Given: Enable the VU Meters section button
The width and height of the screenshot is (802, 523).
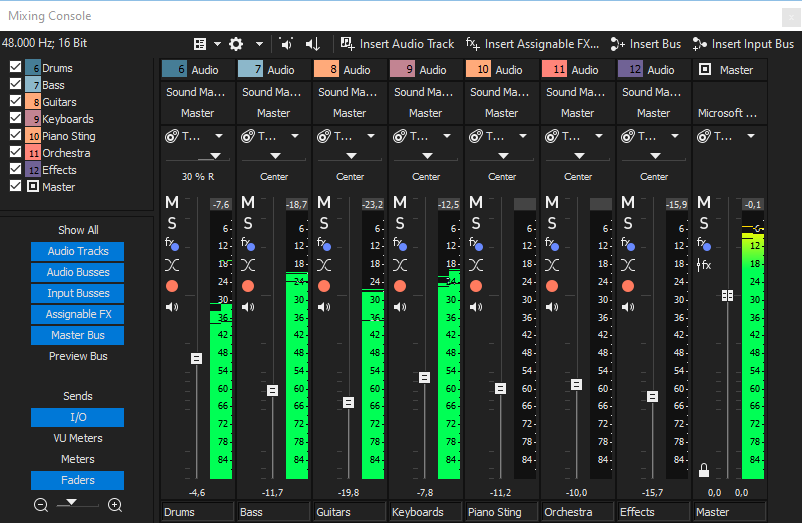Looking at the screenshot, I should (x=78, y=438).
